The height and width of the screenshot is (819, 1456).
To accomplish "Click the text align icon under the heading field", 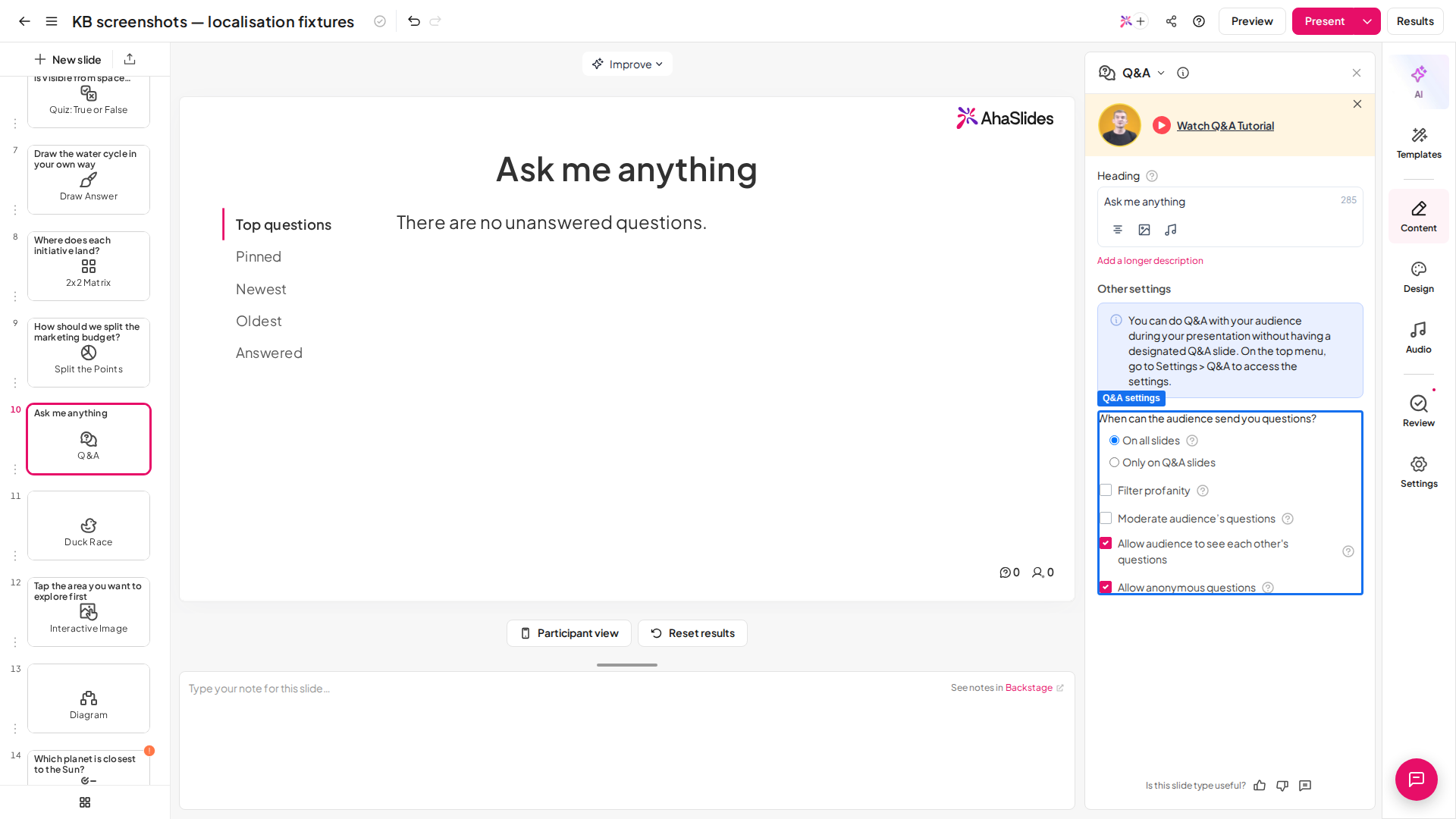I will [1118, 230].
